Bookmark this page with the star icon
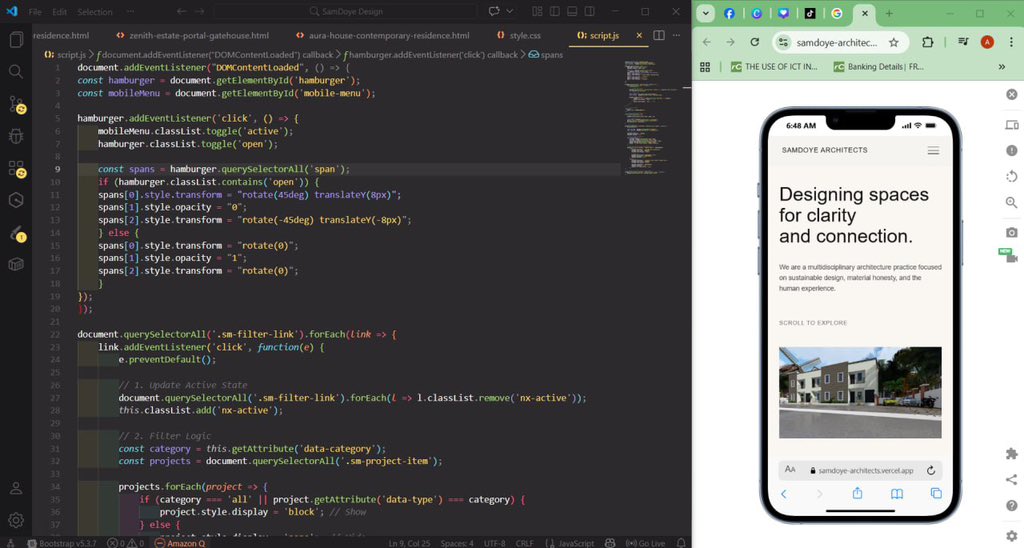This screenshot has height=548, width=1024. 893,42
